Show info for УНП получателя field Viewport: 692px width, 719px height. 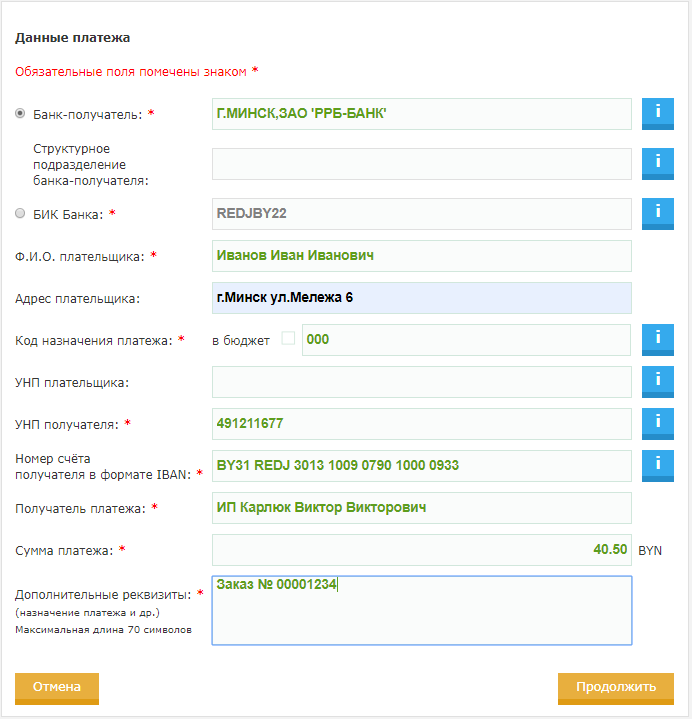pos(657,424)
